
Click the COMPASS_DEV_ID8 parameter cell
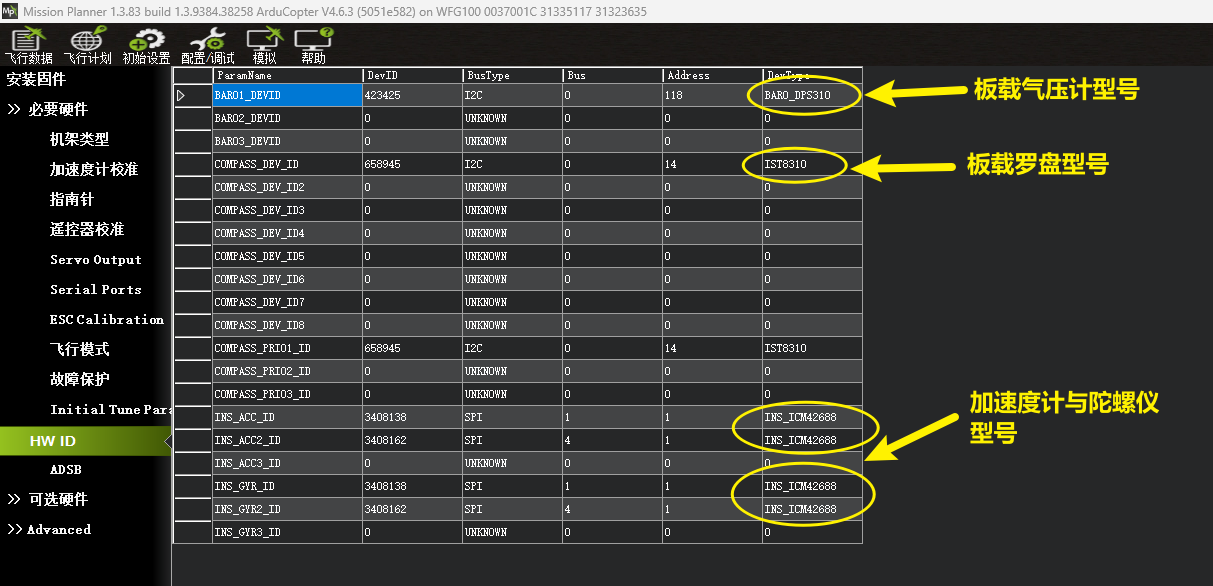pyautogui.click(x=287, y=325)
